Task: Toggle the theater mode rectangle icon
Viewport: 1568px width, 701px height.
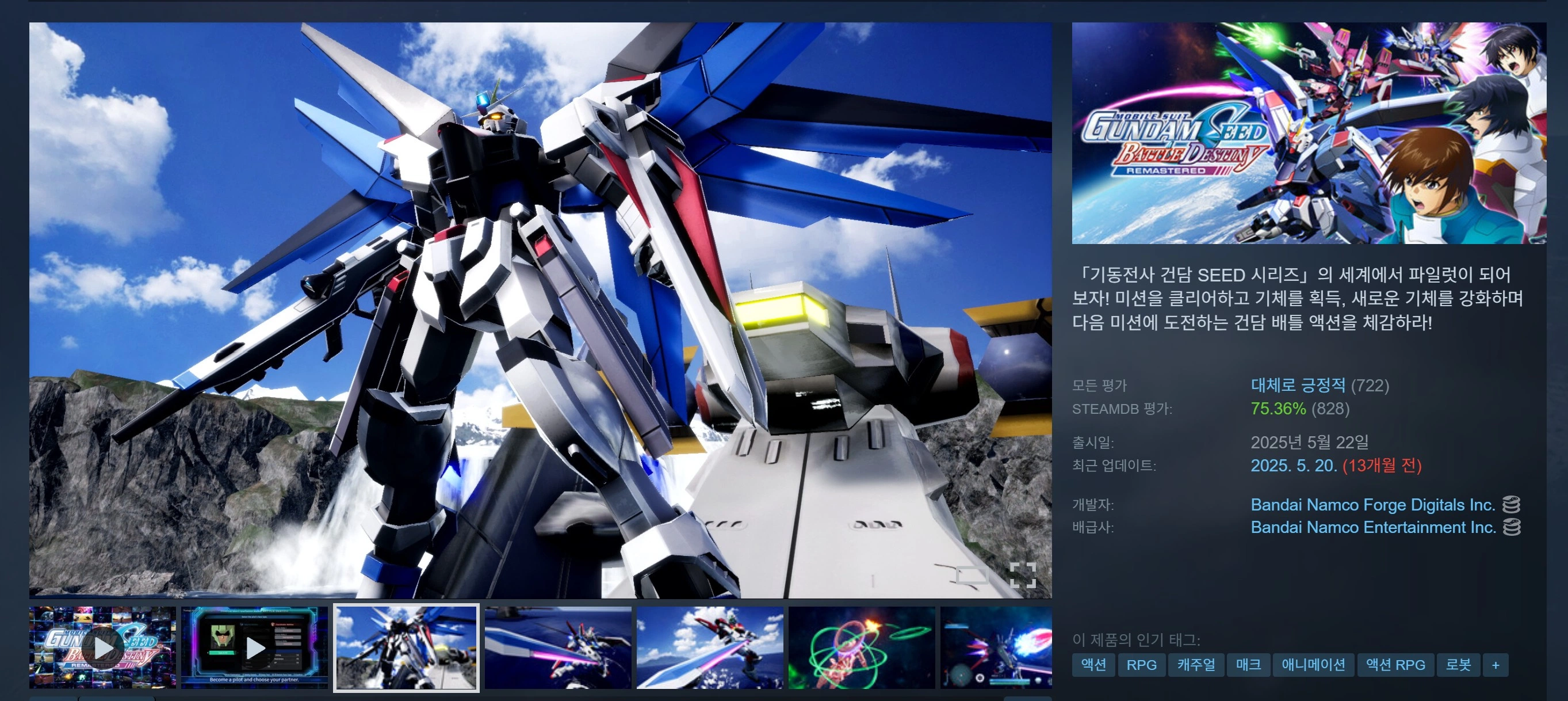Action: coord(972,574)
